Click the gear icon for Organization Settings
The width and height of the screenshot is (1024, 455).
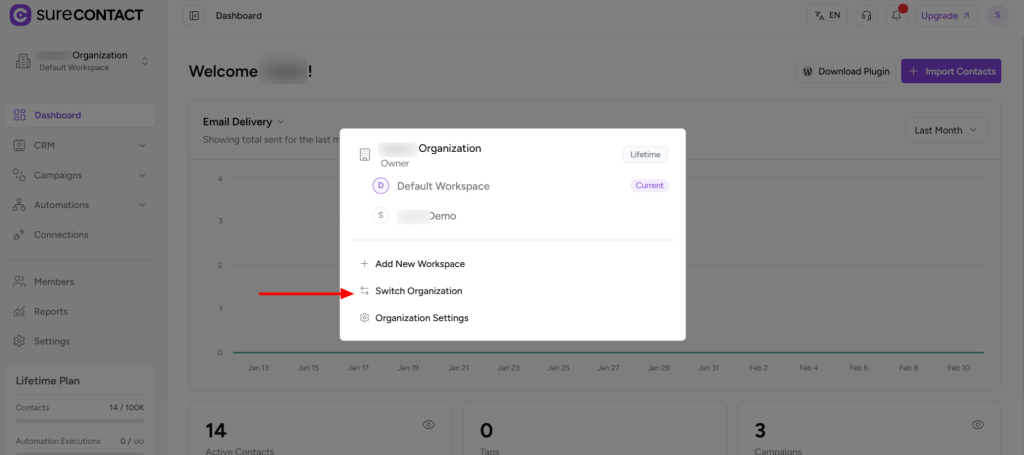point(364,318)
